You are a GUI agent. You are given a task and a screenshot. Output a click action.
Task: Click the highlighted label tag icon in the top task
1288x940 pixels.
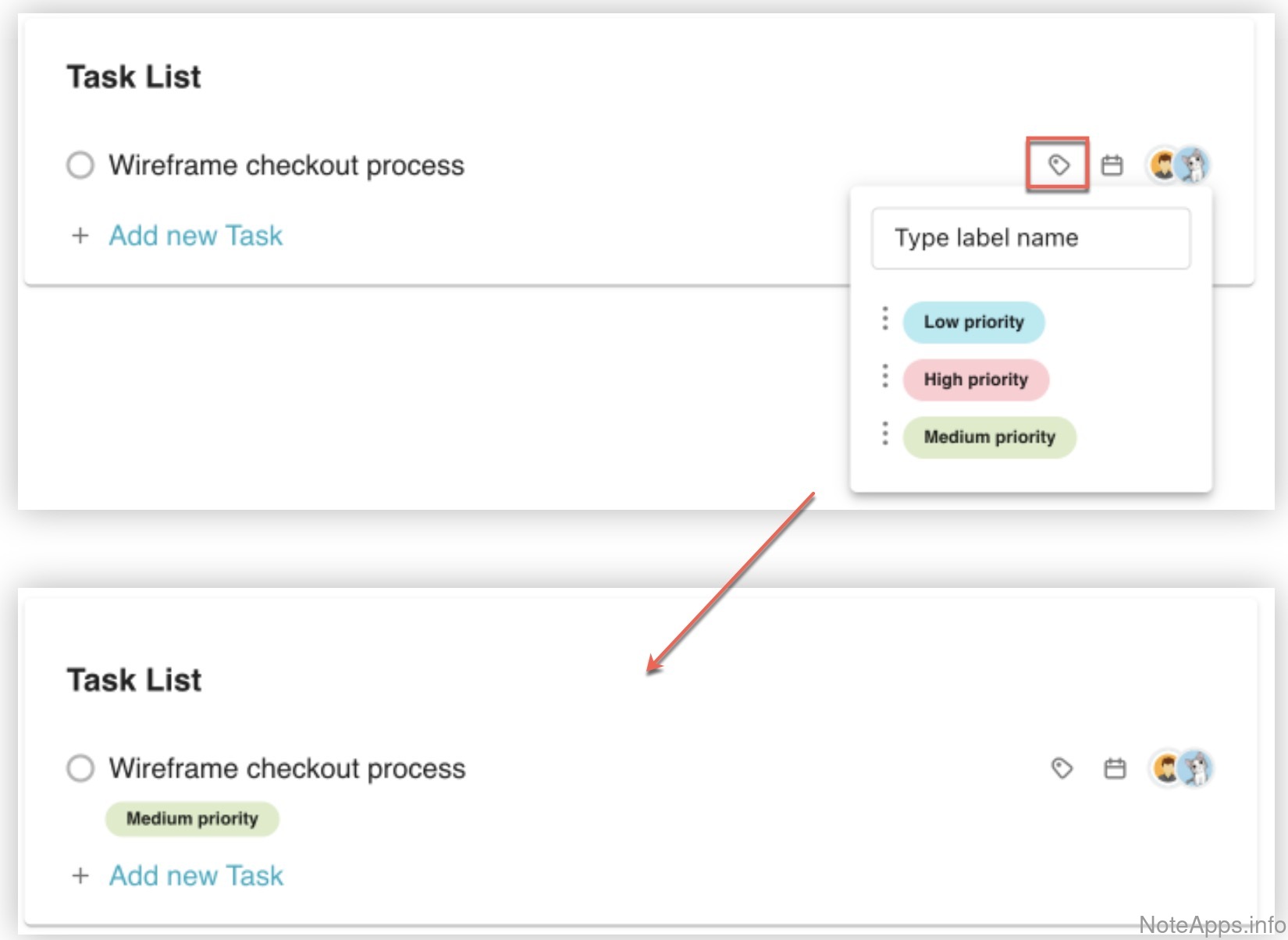1058,165
